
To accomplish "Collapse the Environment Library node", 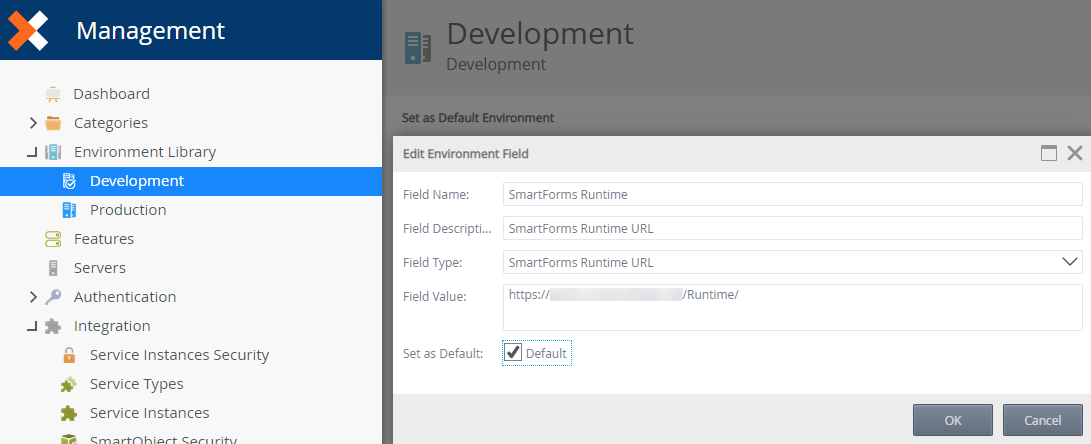I will (33, 152).
